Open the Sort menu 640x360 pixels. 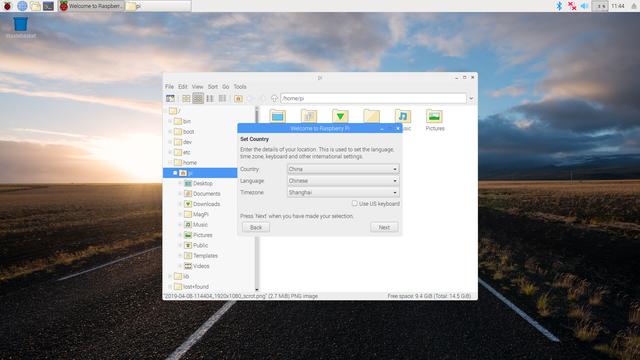[x=213, y=87]
